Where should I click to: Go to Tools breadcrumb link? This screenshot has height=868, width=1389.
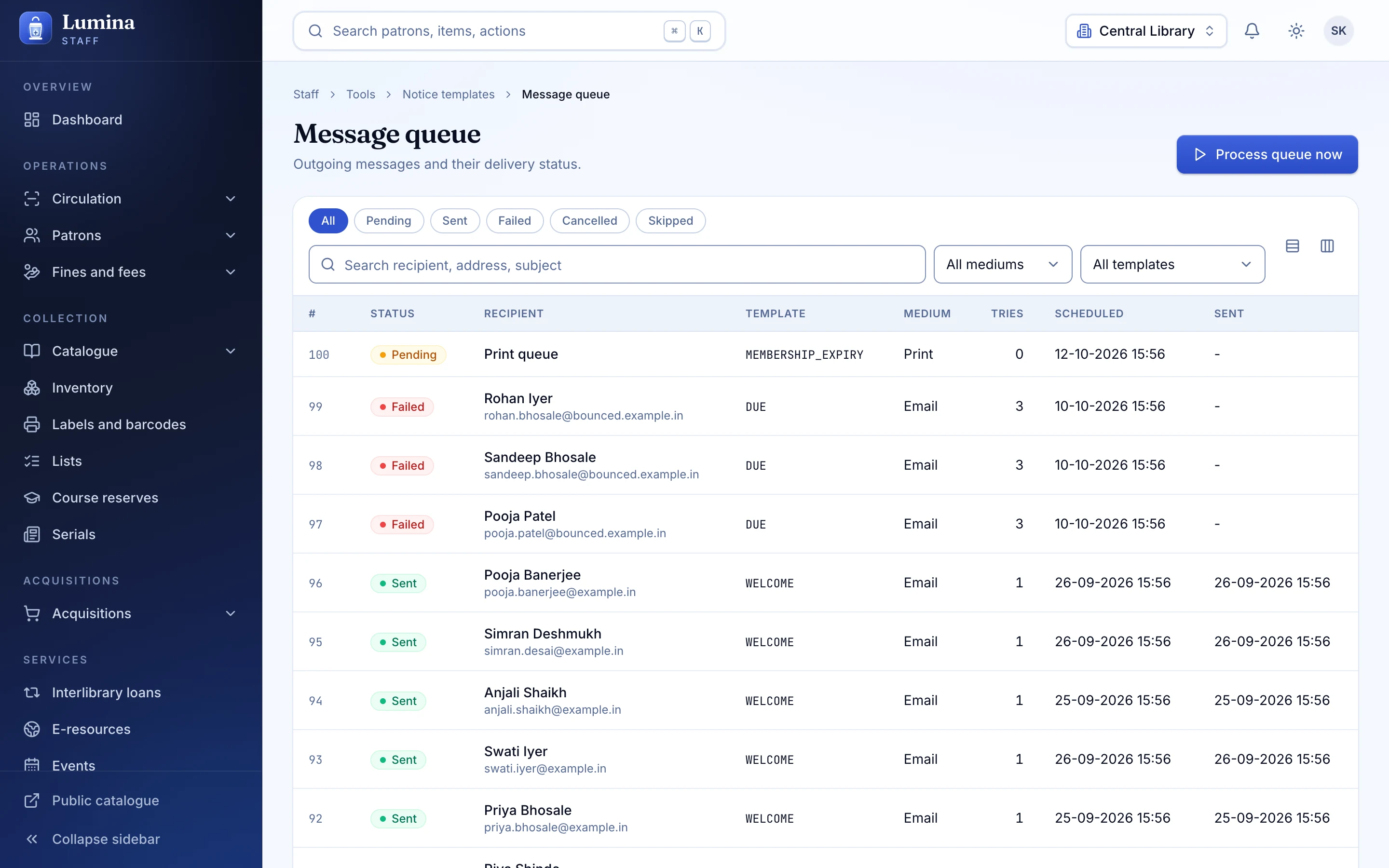coord(360,94)
